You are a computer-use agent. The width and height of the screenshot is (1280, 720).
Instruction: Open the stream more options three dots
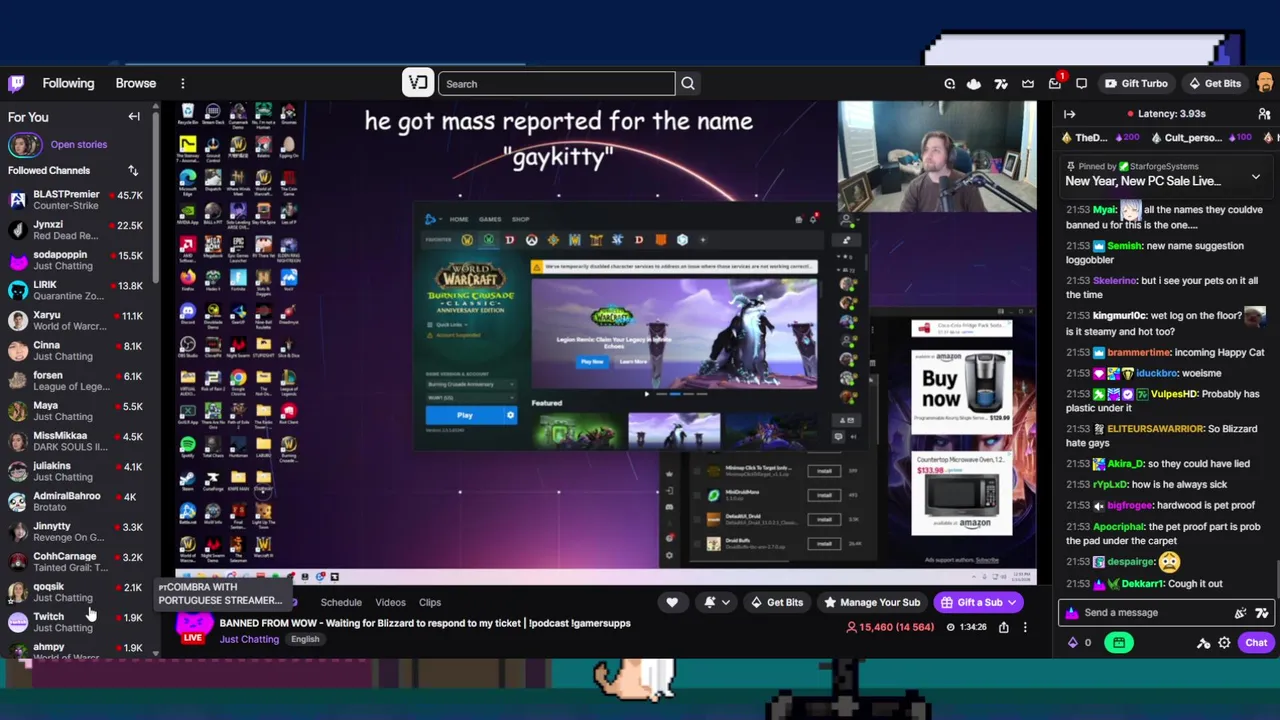[x=1025, y=627]
